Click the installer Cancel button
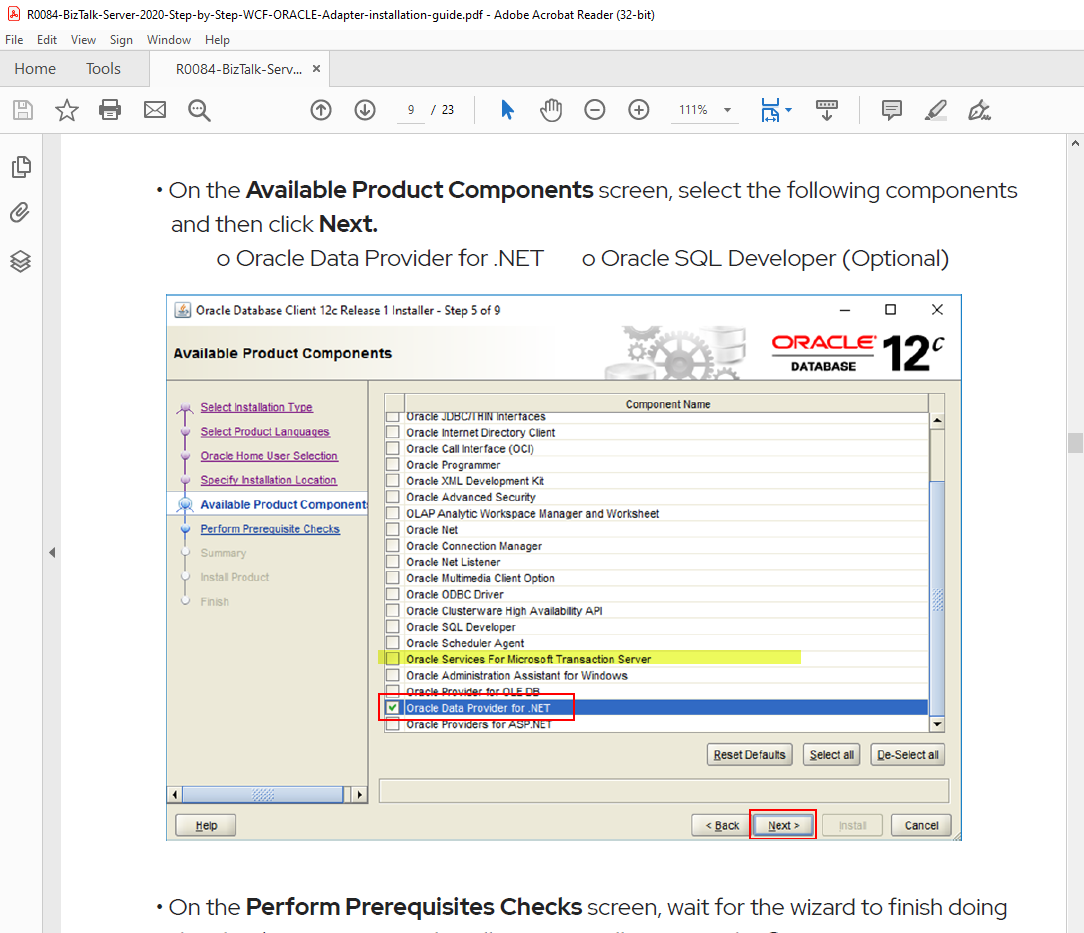This screenshot has height=933, width=1084. [x=922, y=825]
